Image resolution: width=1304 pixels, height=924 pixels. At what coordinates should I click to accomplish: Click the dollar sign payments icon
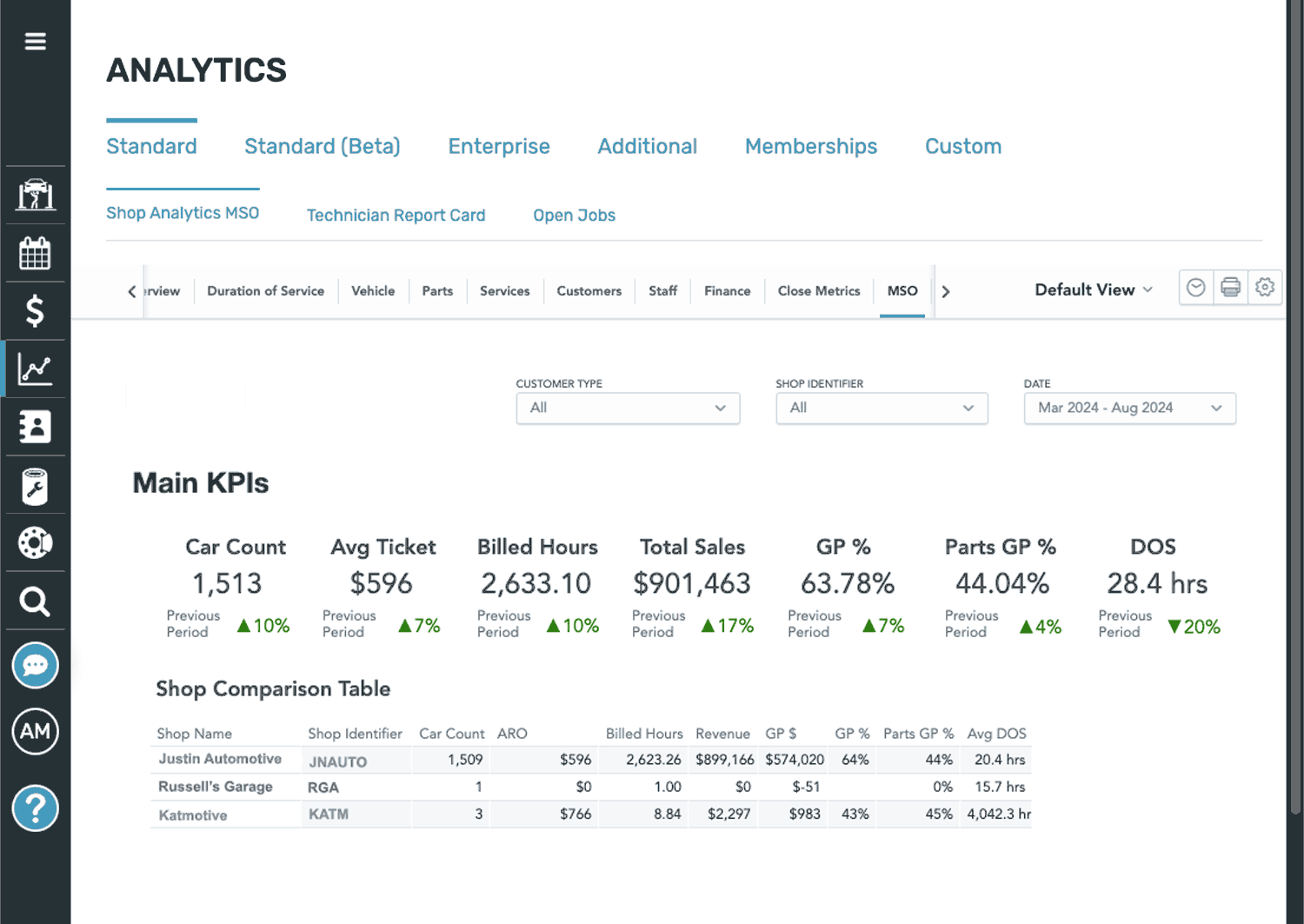35,311
